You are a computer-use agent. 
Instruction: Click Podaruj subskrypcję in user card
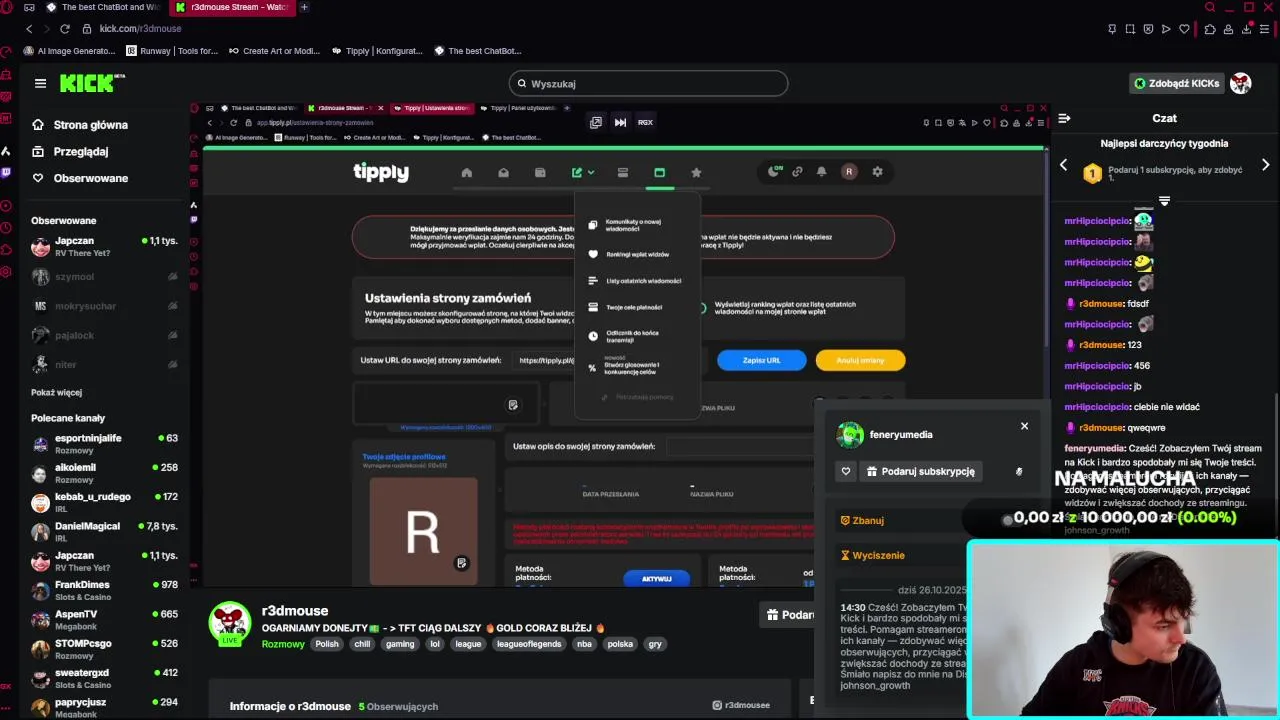920,471
